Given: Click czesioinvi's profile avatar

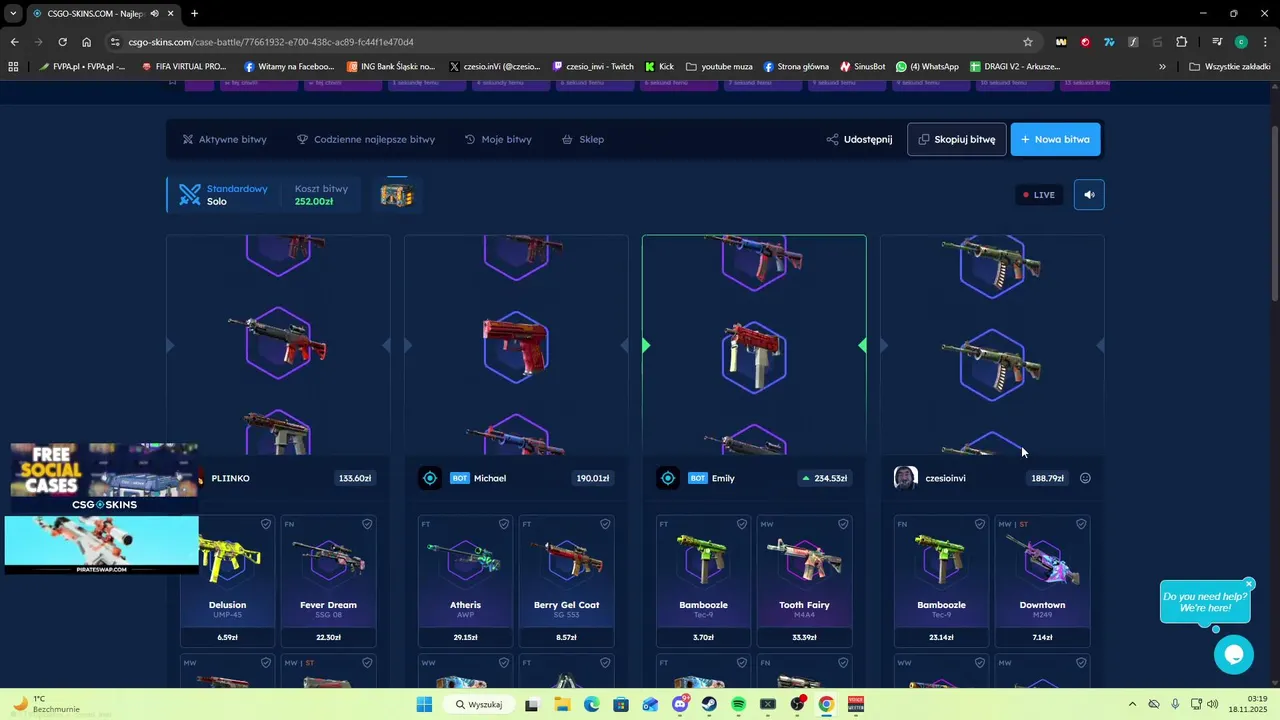Looking at the screenshot, I should [x=905, y=478].
